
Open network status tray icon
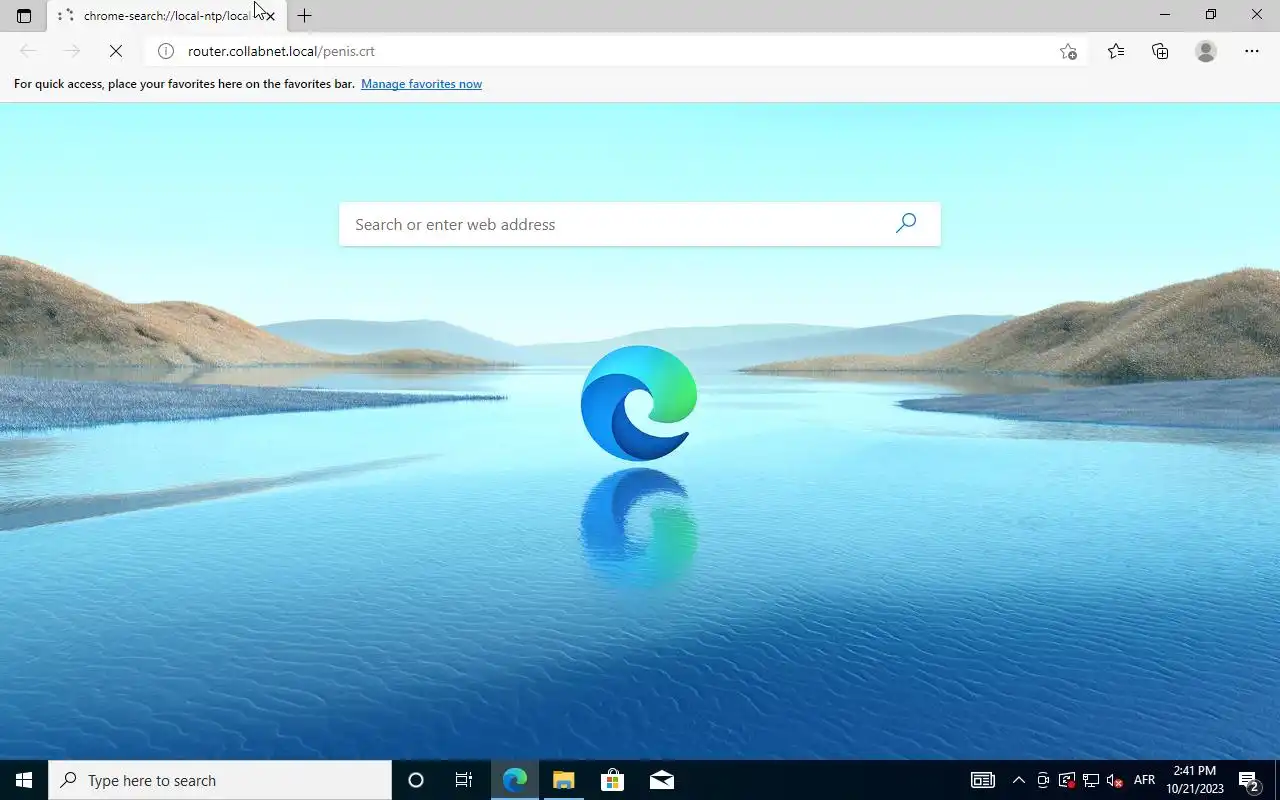1091,780
